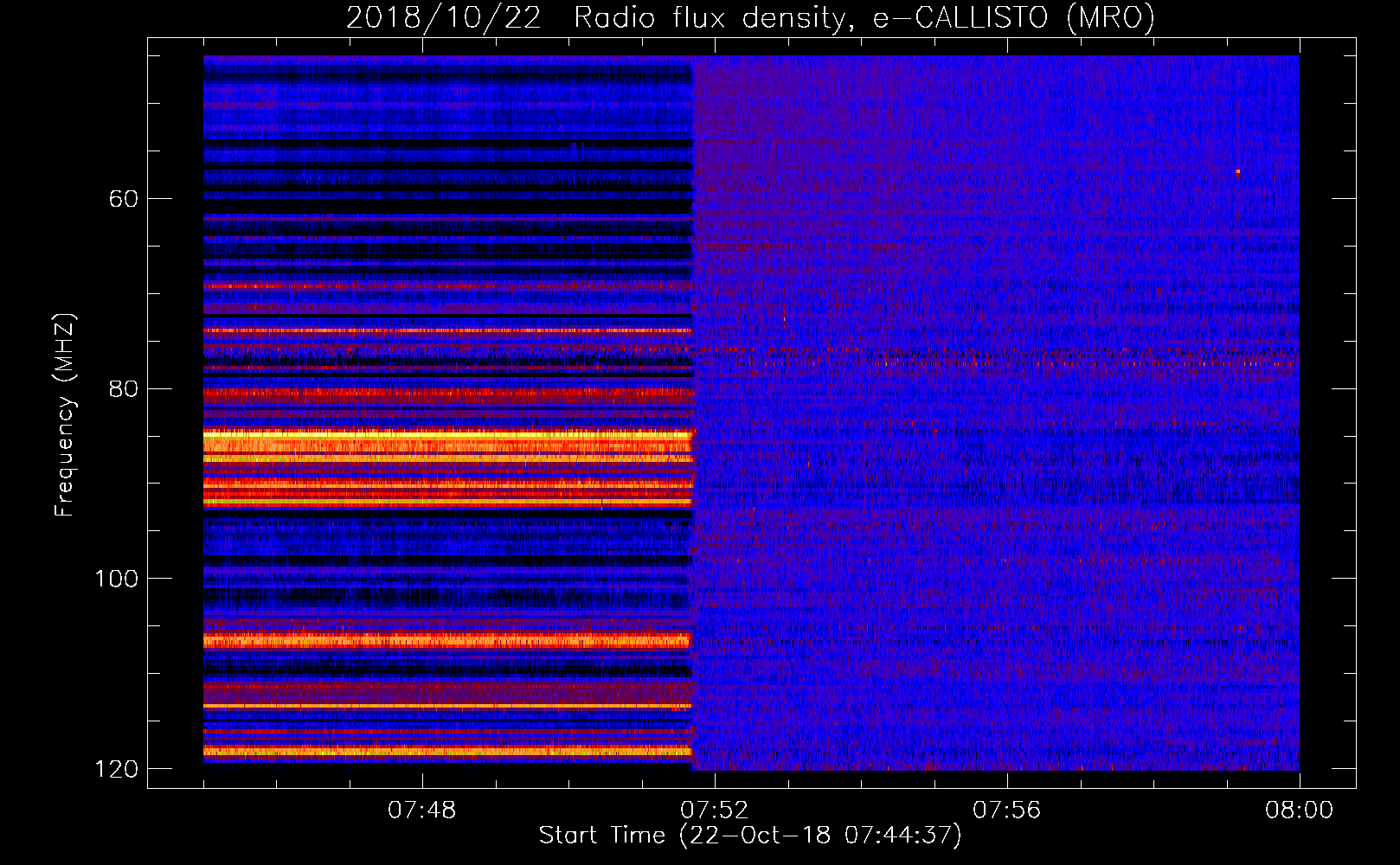Click the 07:56 time tick label
Screen dimensions: 1400x865
[1006, 811]
